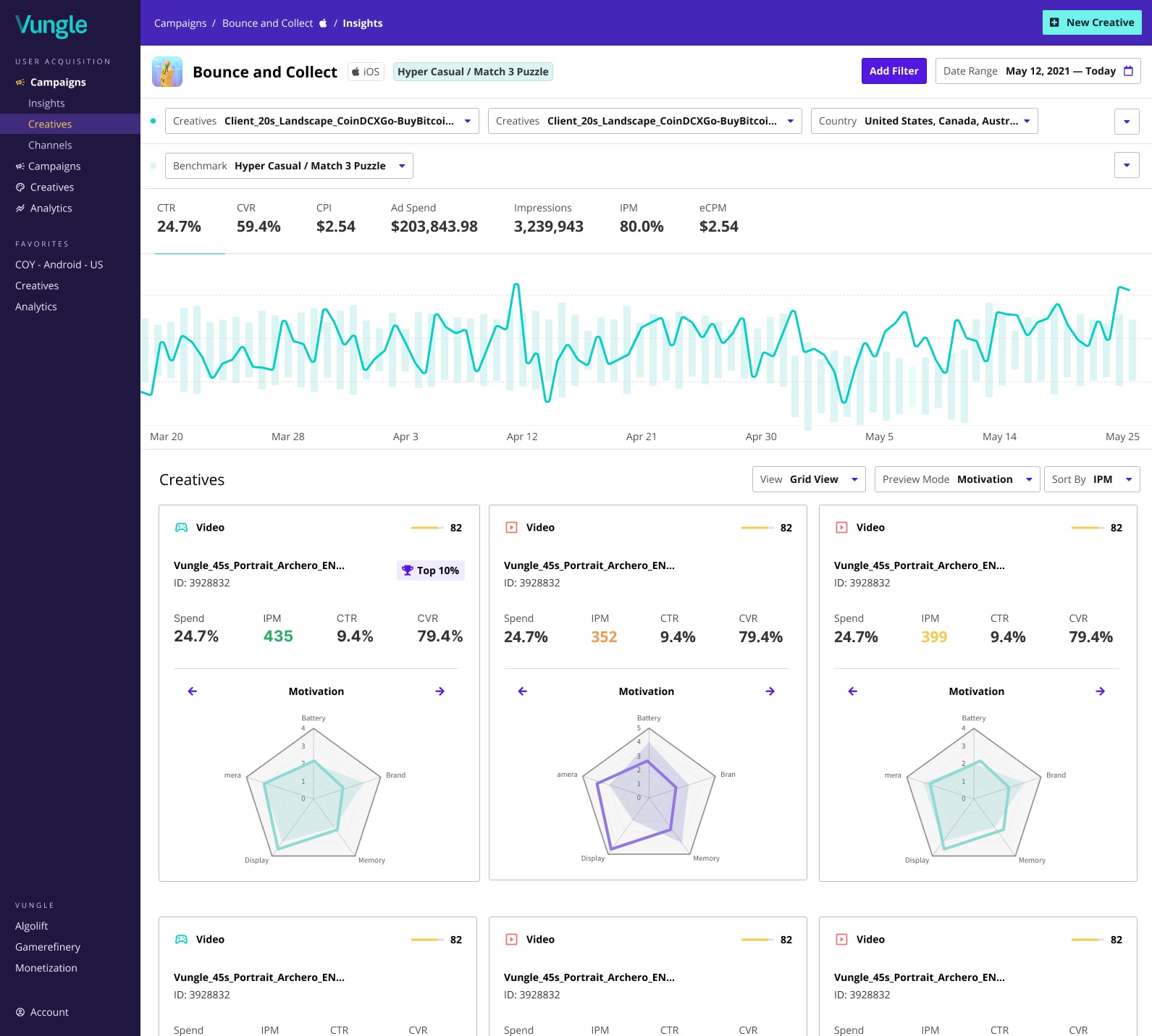The height and width of the screenshot is (1036, 1152).
Task: Open the first Creatives filter dropdown
Action: (322, 121)
